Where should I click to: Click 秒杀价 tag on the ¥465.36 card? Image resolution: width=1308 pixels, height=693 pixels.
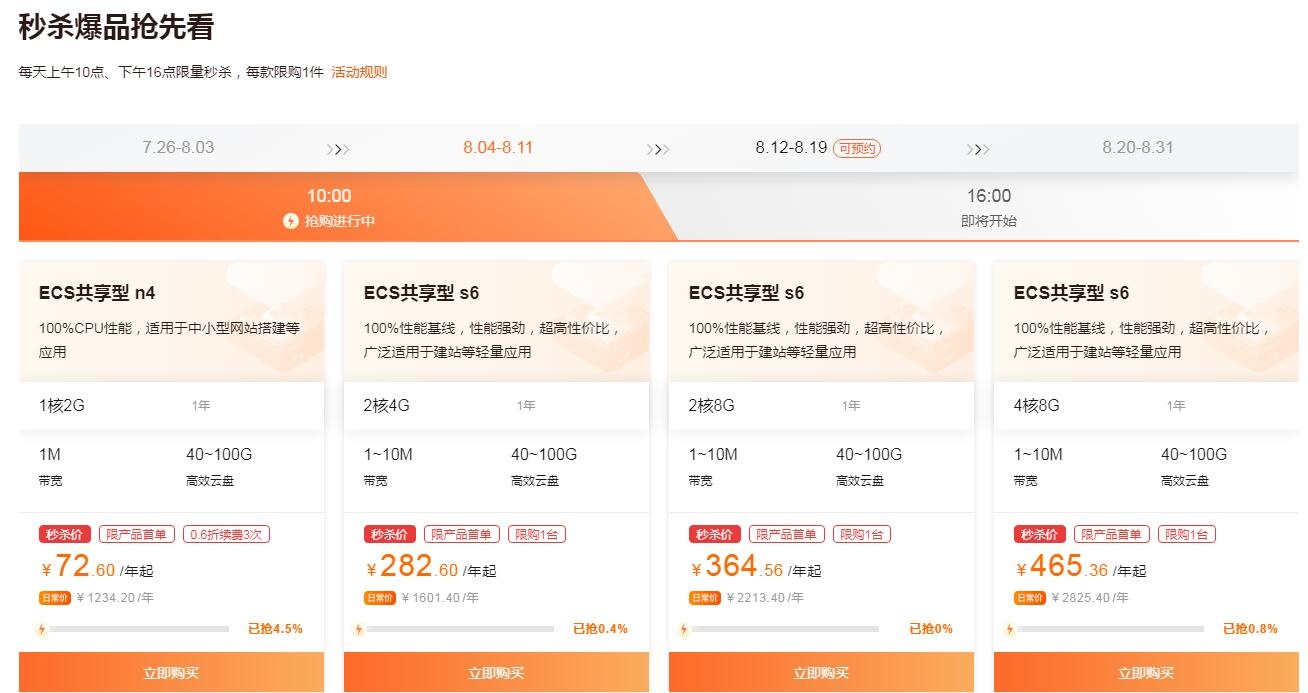coord(1039,534)
